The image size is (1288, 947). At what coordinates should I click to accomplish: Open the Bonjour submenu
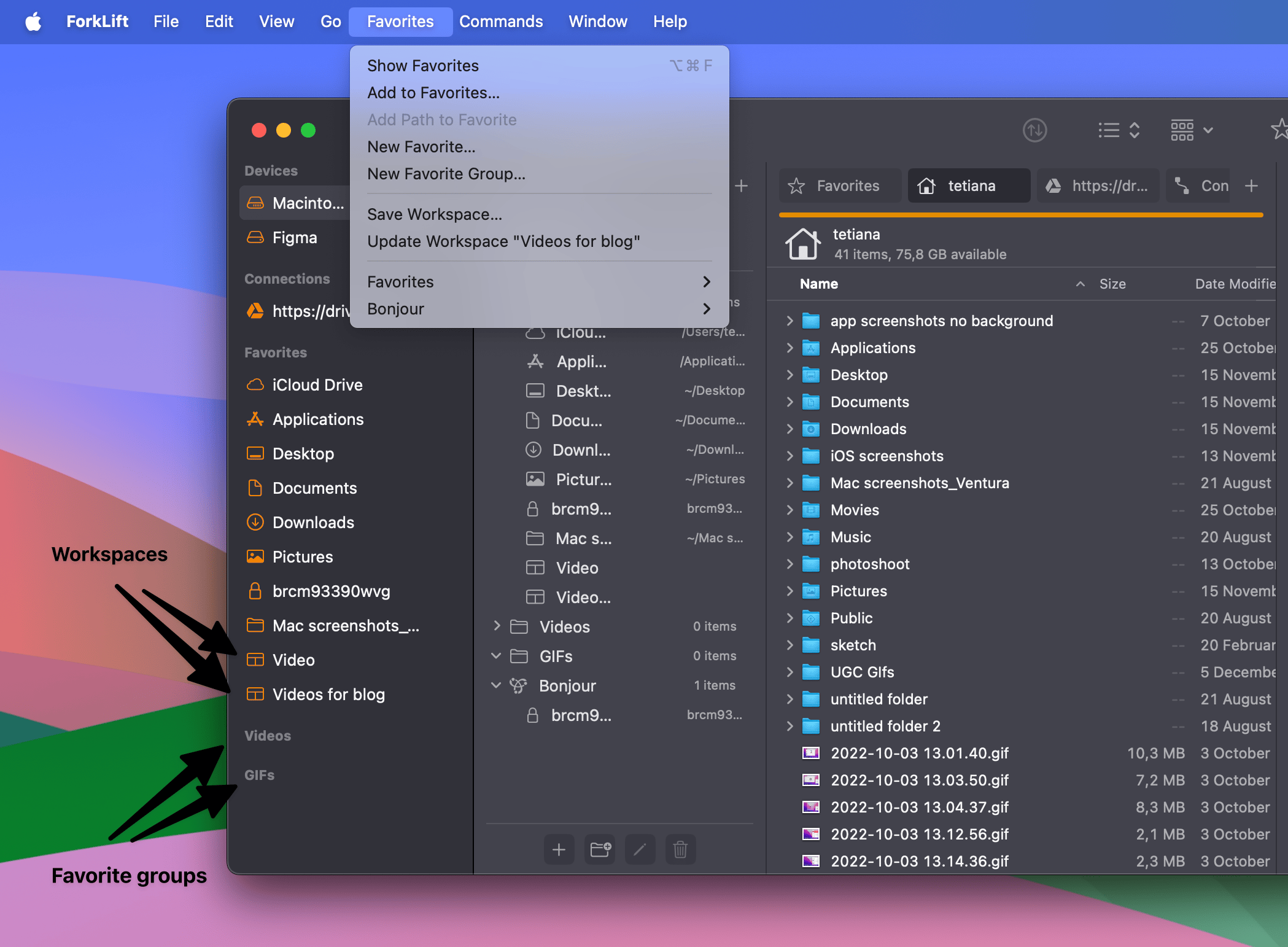point(539,309)
